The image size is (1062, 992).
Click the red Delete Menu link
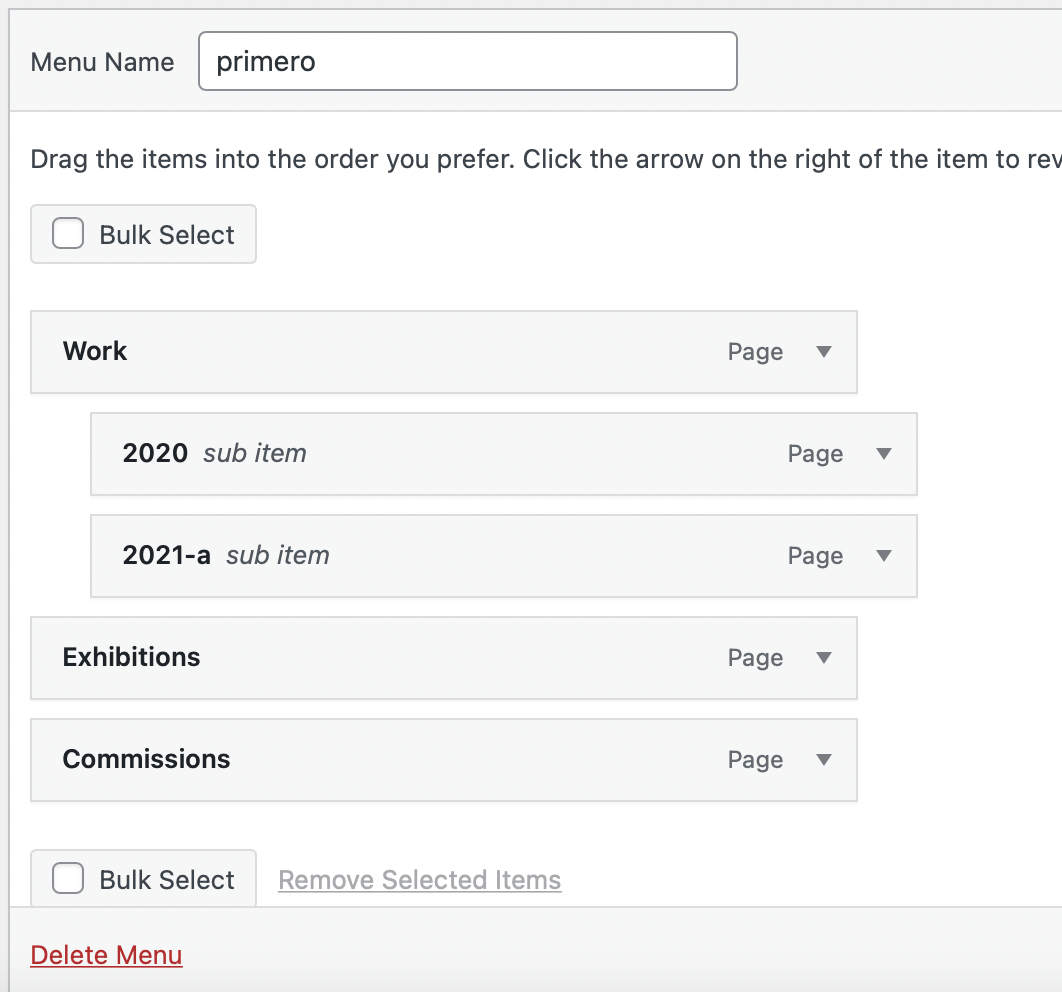coord(106,955)
